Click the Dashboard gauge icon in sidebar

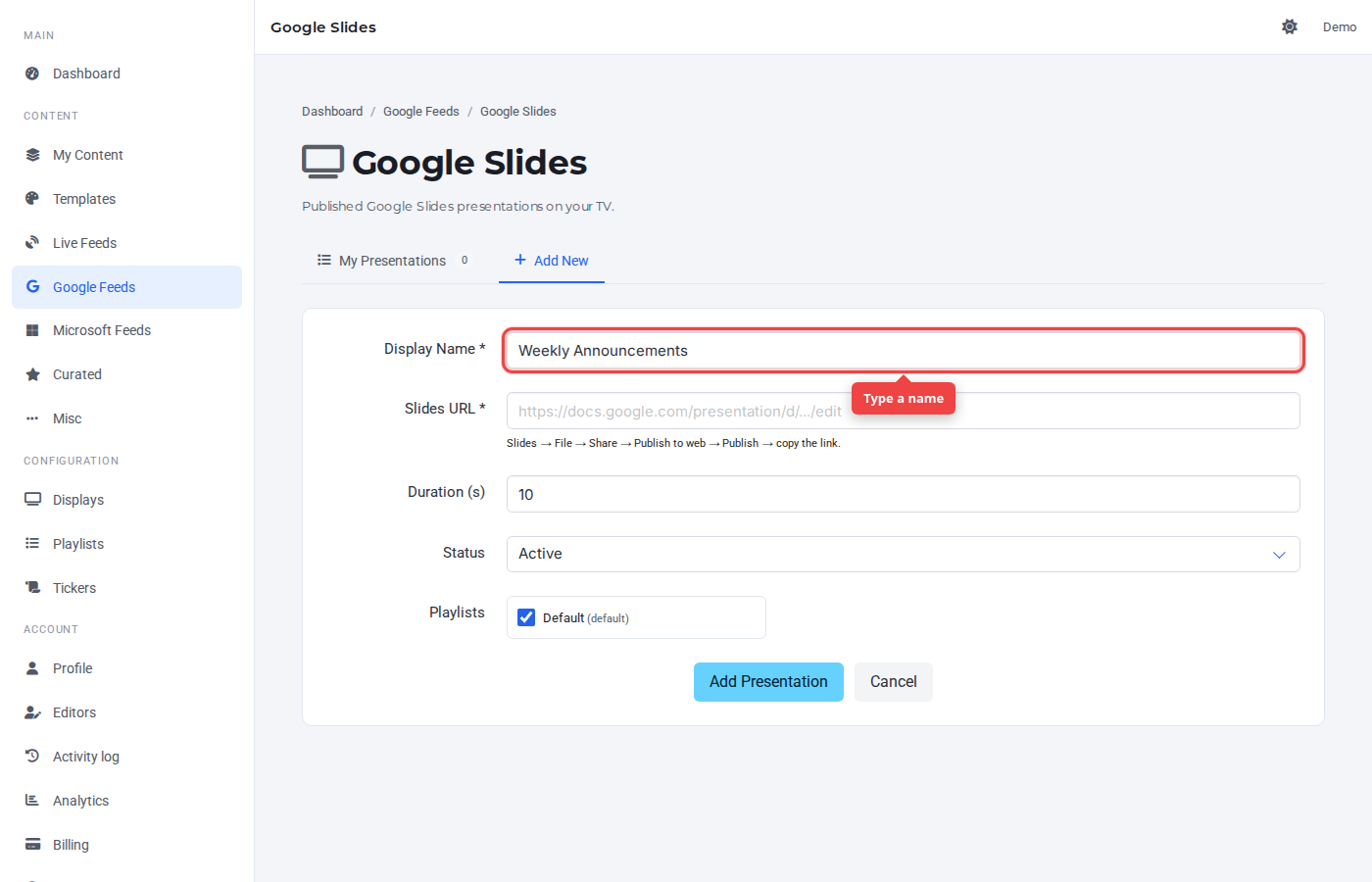pyautogui.click(x=32, y=73)
